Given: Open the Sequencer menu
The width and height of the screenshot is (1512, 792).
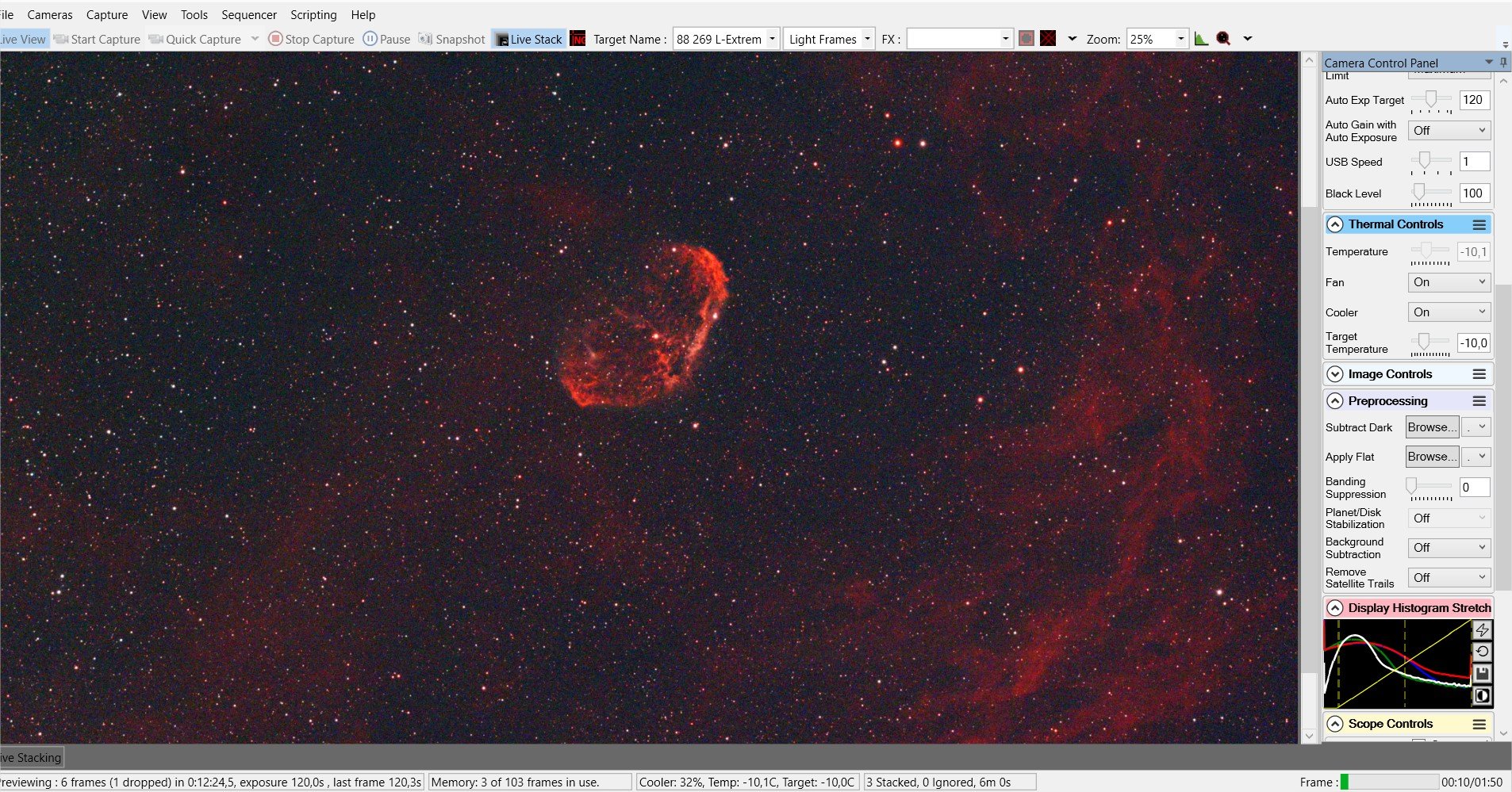Looking at the screenshot, I should point(249,15).
